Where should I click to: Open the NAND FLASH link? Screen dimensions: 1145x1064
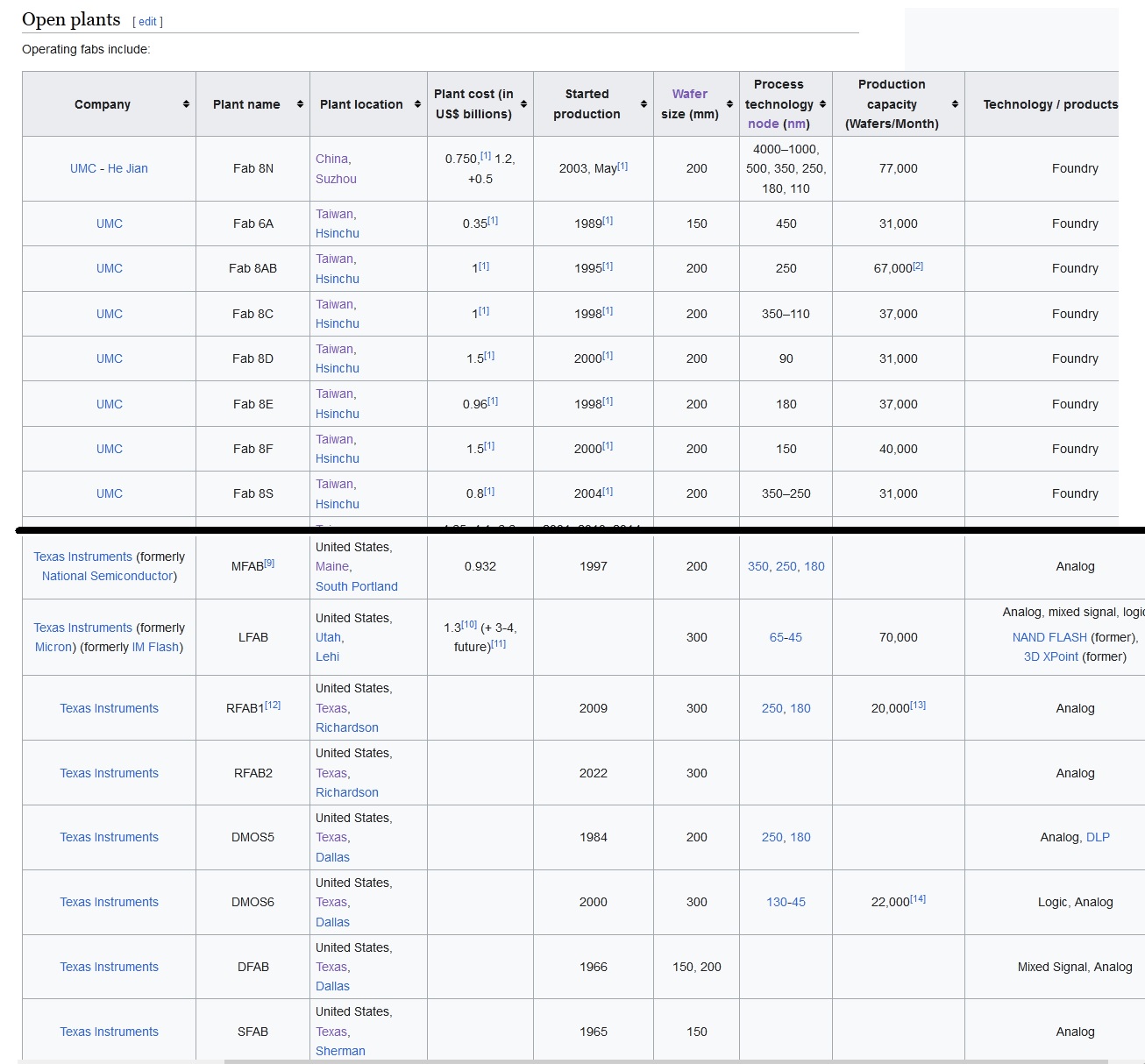click(x=1049, y=637)
